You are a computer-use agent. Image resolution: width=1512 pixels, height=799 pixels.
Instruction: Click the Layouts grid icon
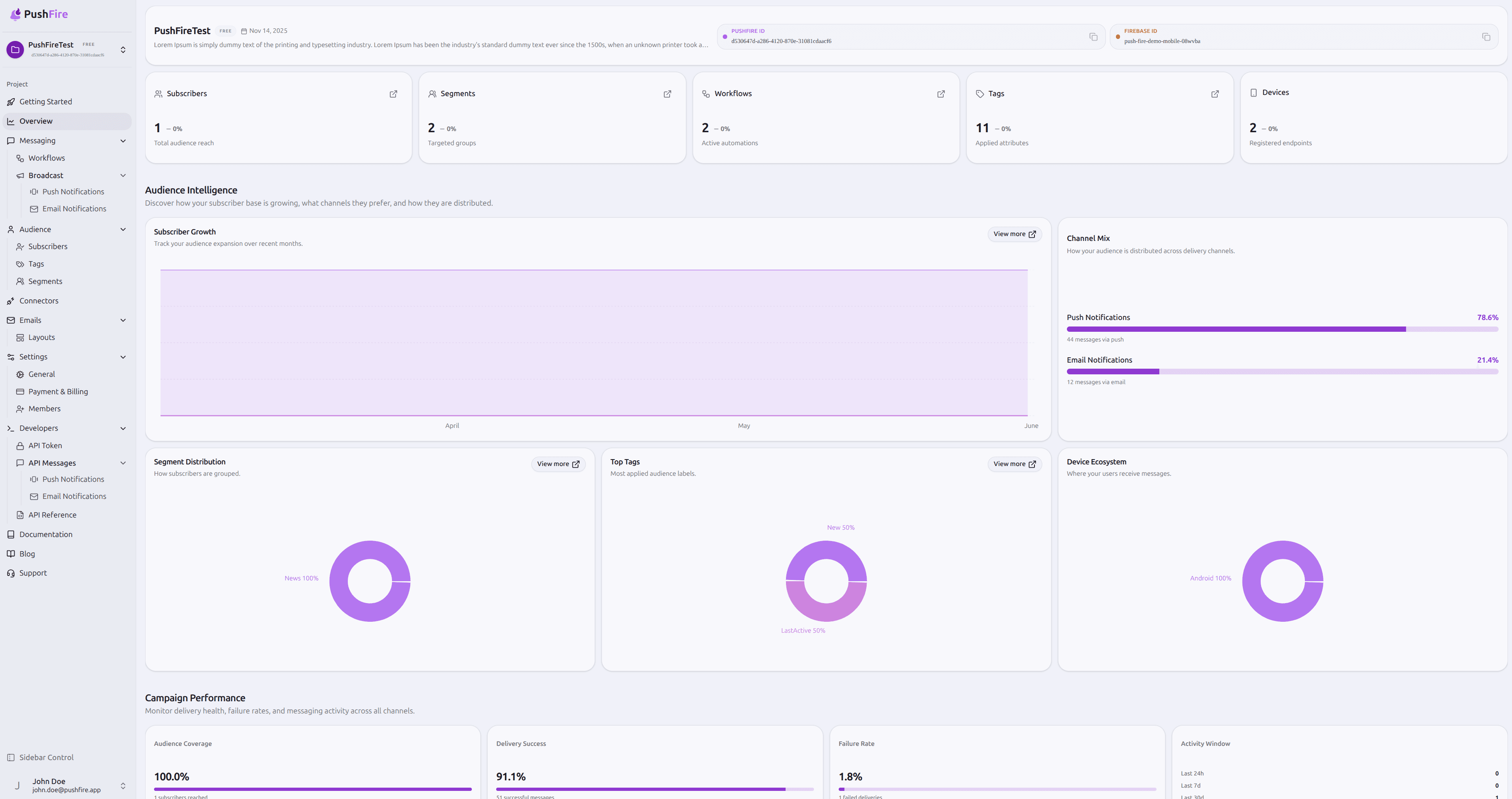(x=20, y=338)
